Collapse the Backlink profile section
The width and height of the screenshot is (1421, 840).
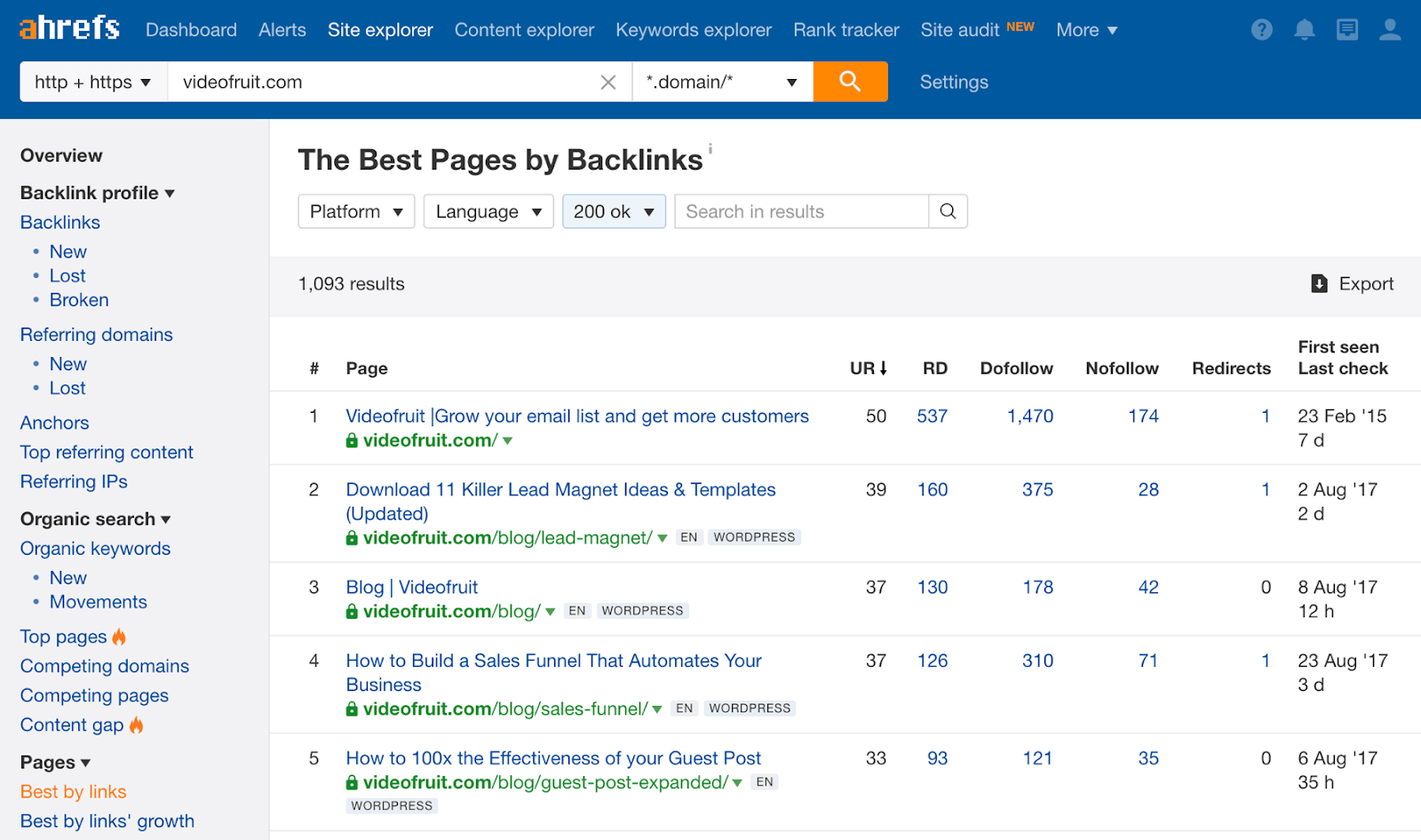[x=98, y=193]
